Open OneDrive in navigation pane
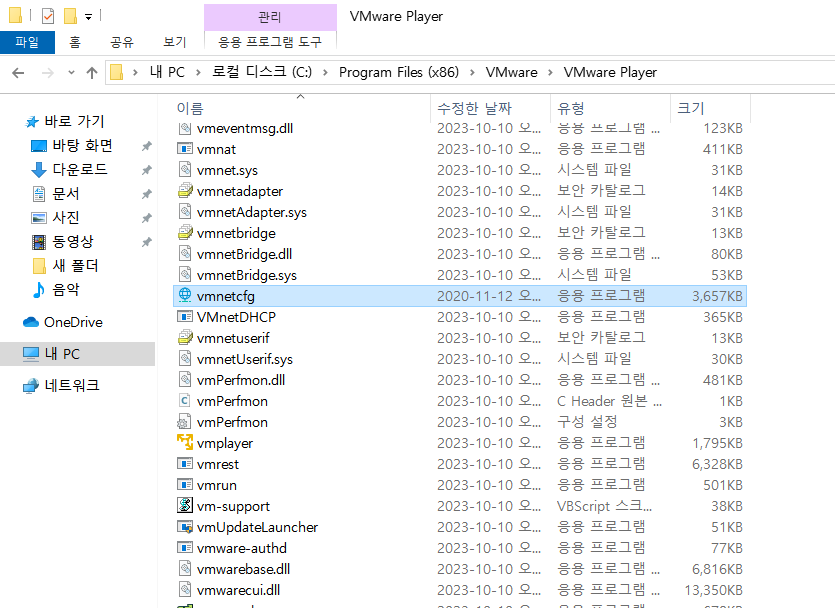 tap(63, 322)
